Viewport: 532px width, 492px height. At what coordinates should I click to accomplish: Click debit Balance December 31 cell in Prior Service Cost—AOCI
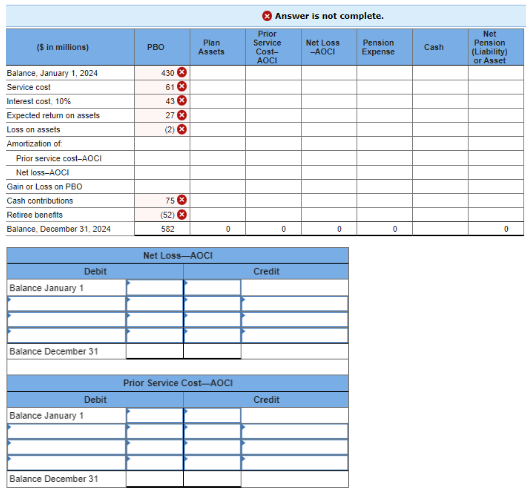tap(155, 479)
